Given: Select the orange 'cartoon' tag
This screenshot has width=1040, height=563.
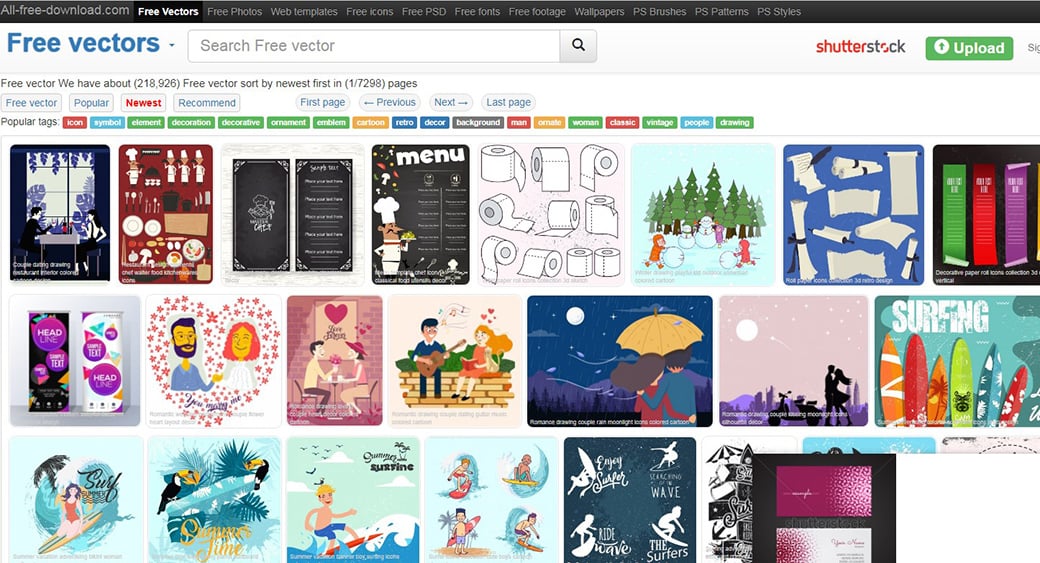Looking at the screenshot, I should pos(370,122).
